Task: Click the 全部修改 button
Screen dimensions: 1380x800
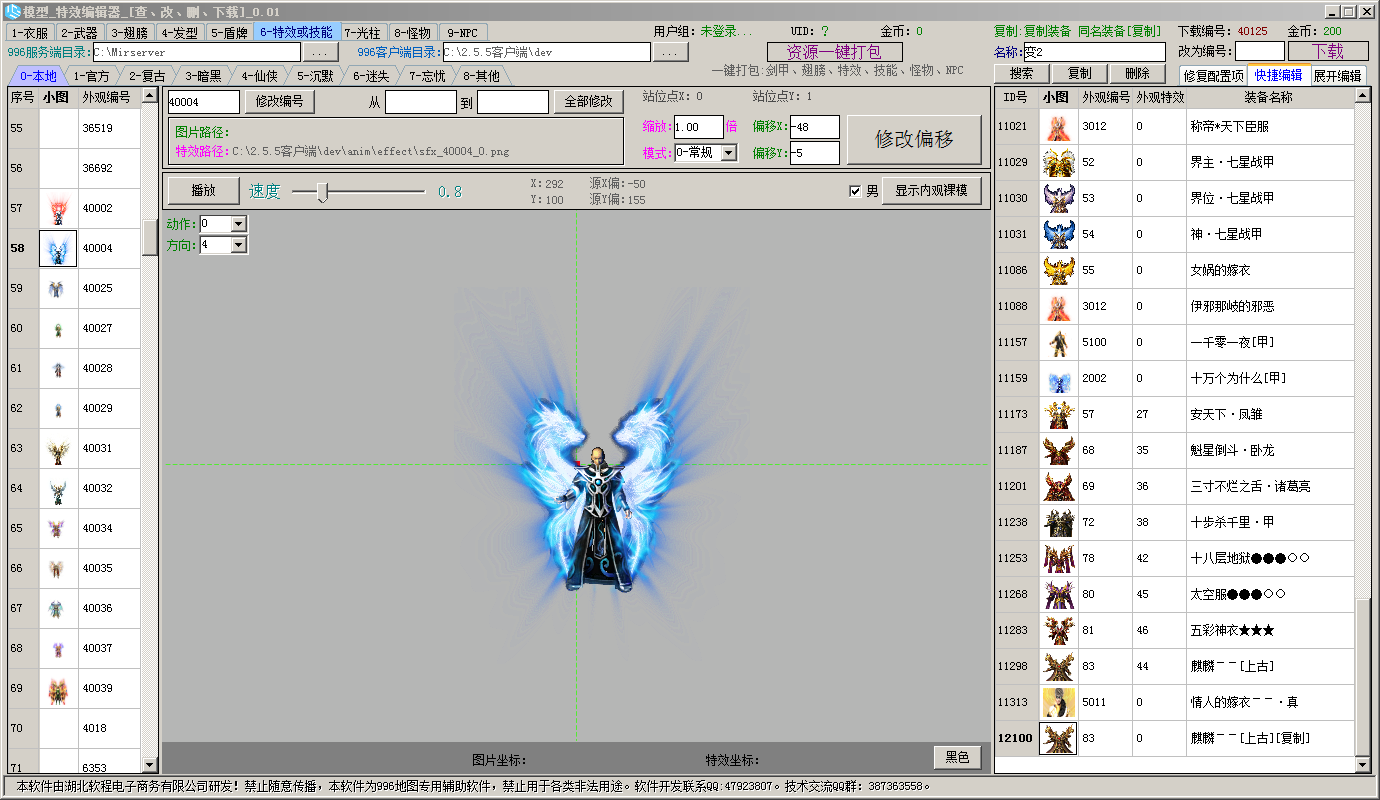Action: (x=589, y=101)
